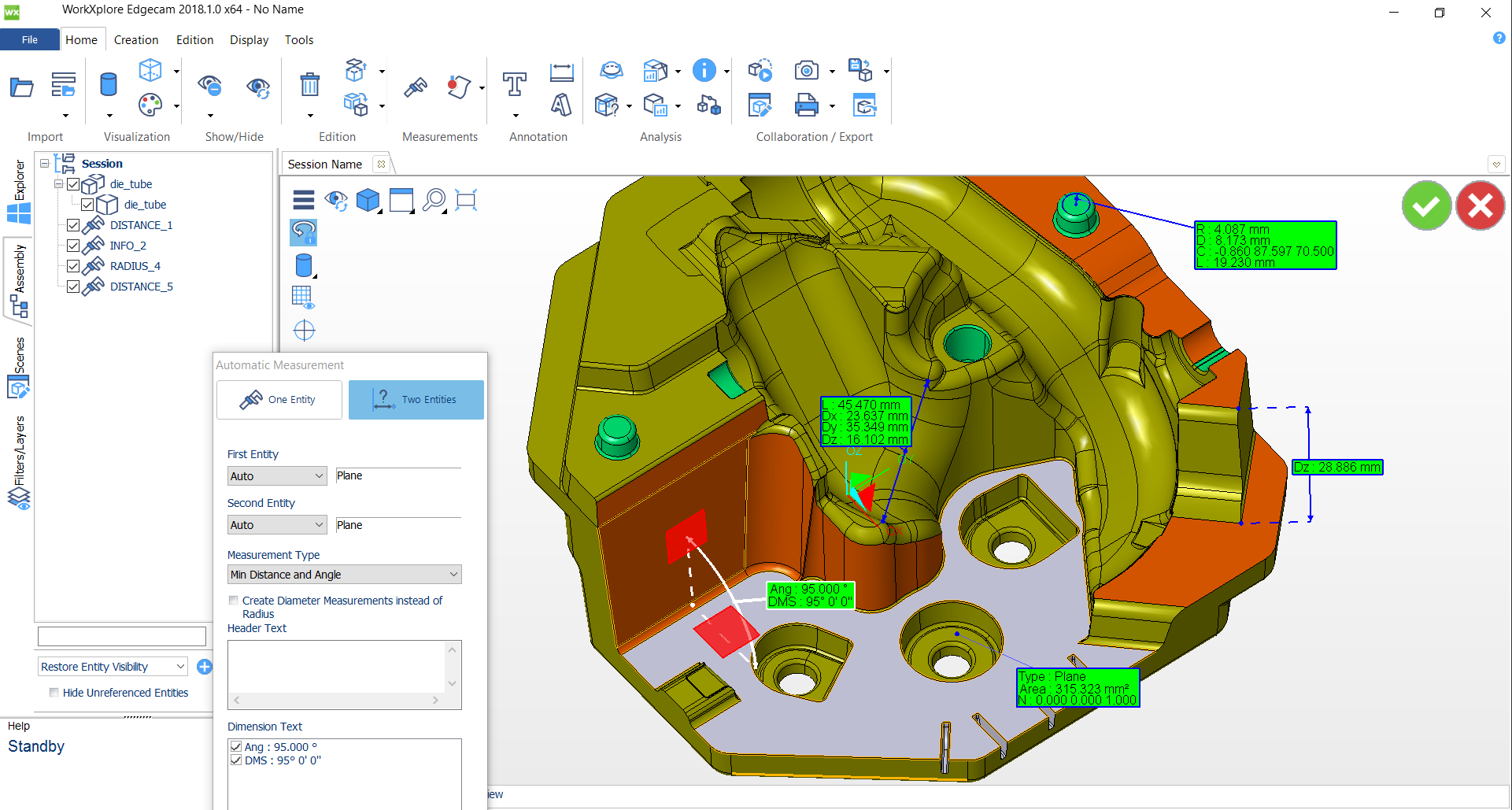1512x810 pixels.
Task: Check Create Diameter Measurements instead of Radius
Action: (233, 601)
